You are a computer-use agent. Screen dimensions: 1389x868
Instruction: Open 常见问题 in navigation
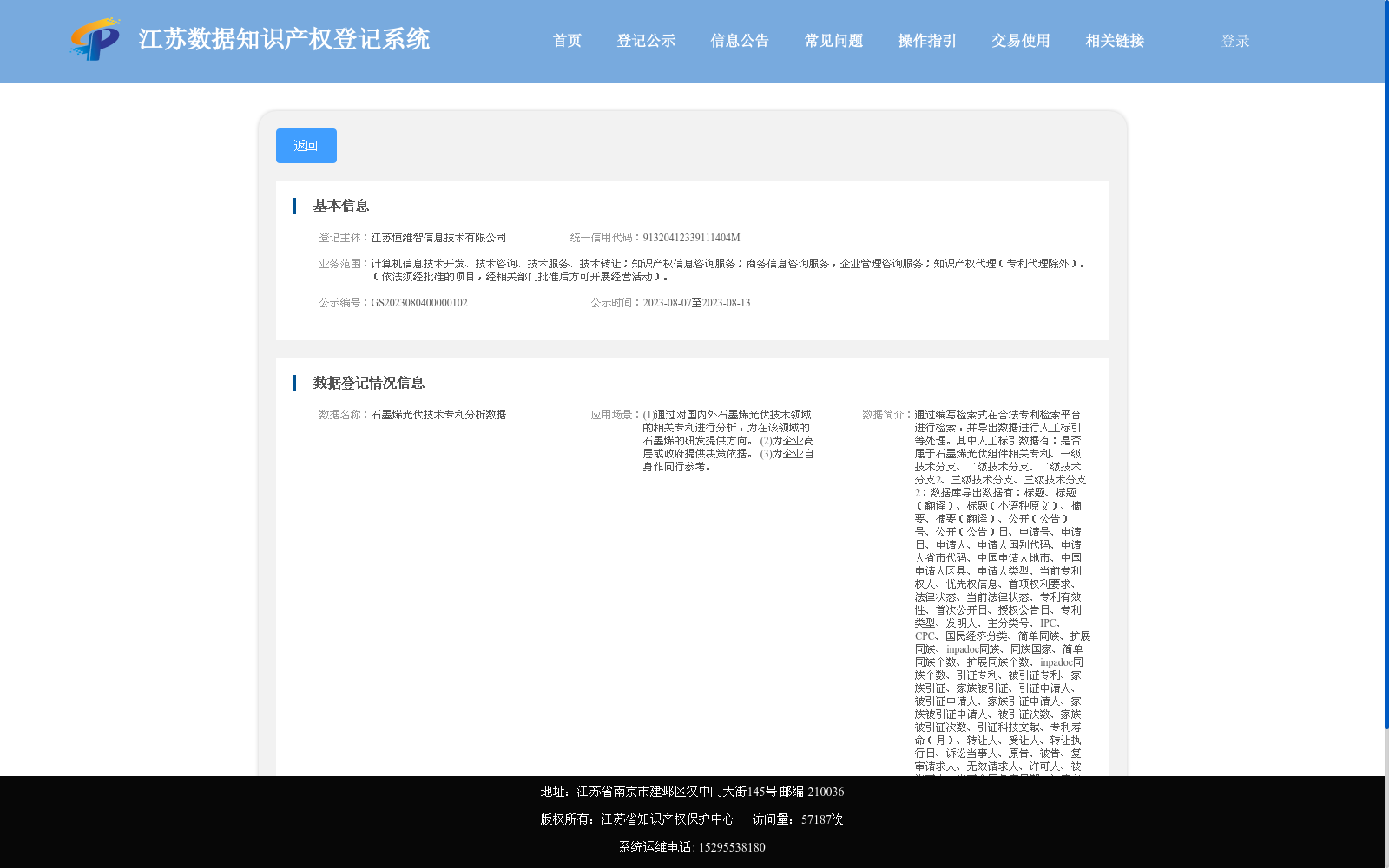point(833,41)
